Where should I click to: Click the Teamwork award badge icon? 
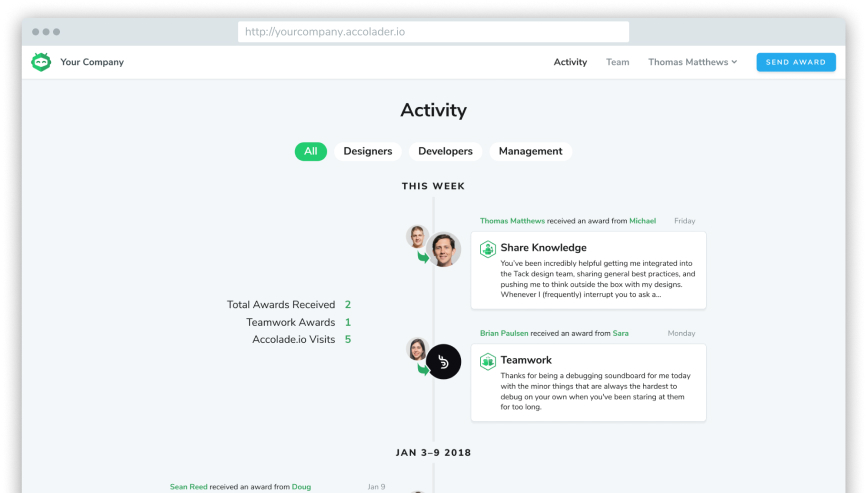coord(488,361)
